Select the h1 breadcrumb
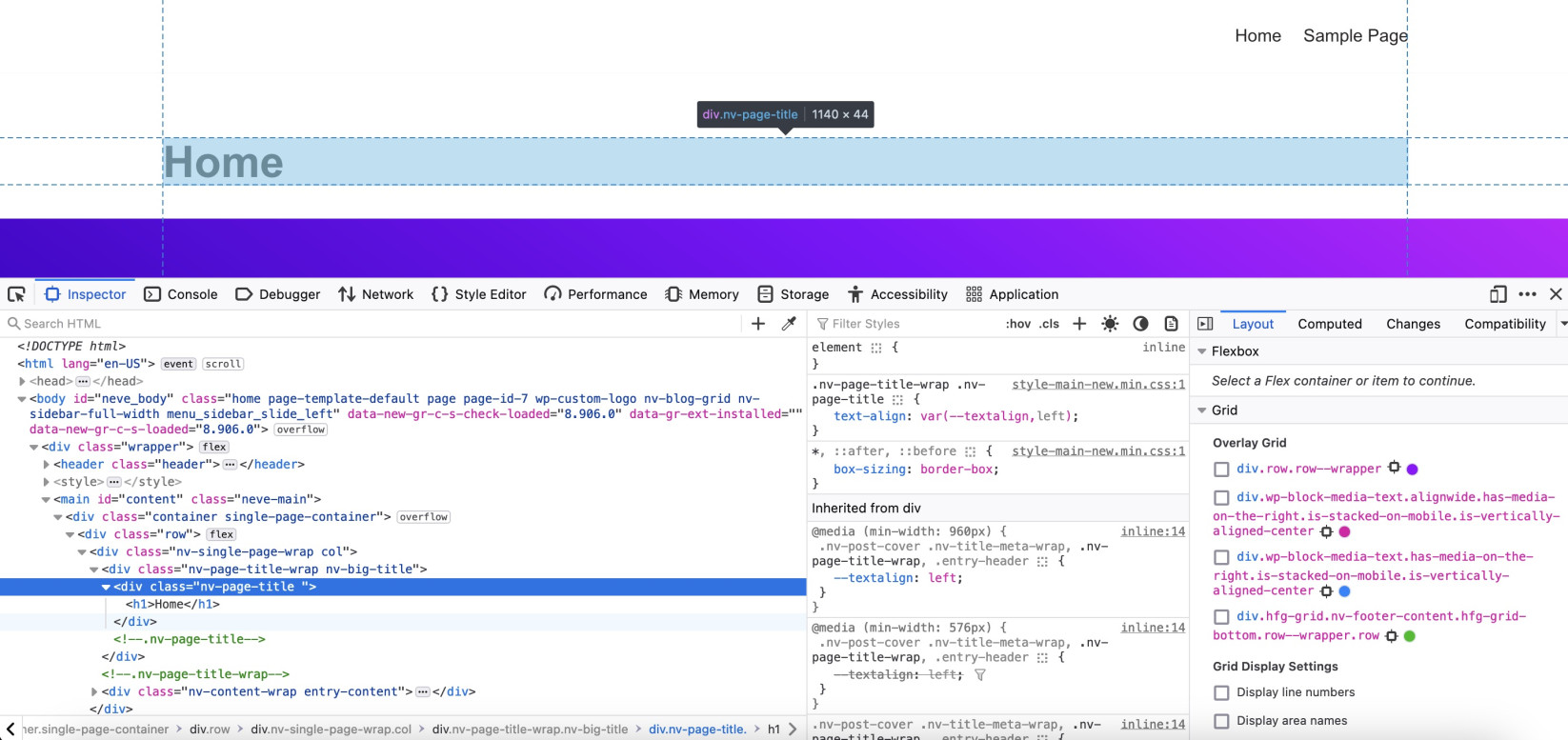This screenshot has width=1568, height=740. coord(774,730)
